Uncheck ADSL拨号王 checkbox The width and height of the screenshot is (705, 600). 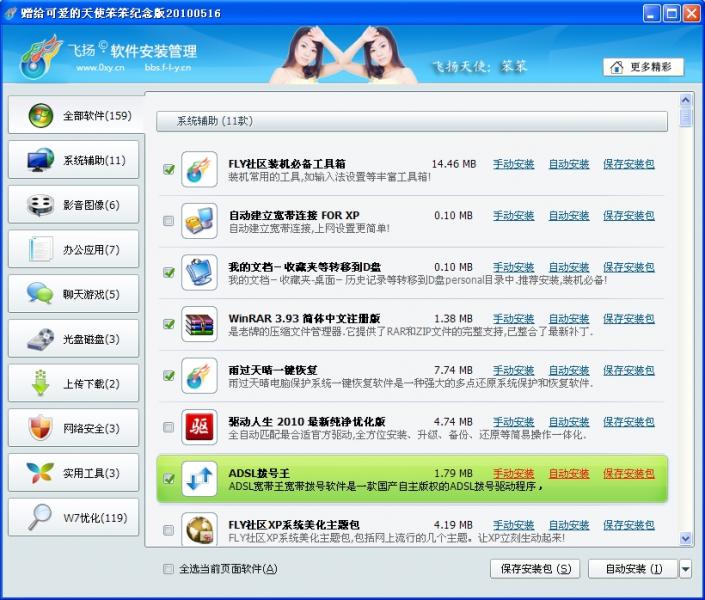point(169,479)
